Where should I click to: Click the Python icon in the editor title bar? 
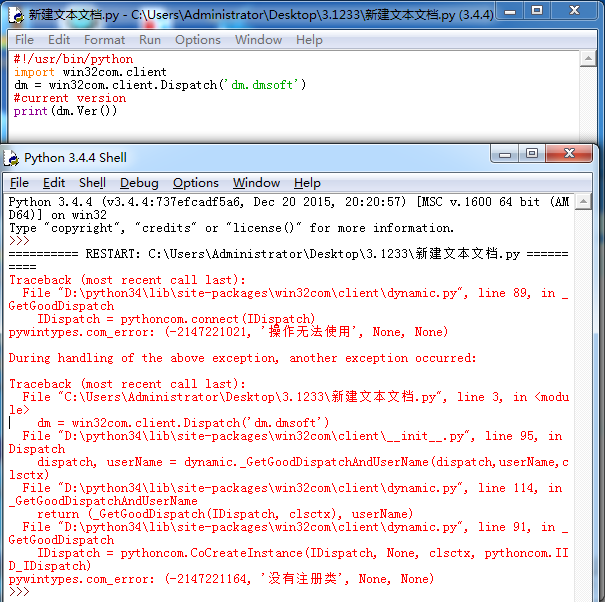tap(14, 14)
